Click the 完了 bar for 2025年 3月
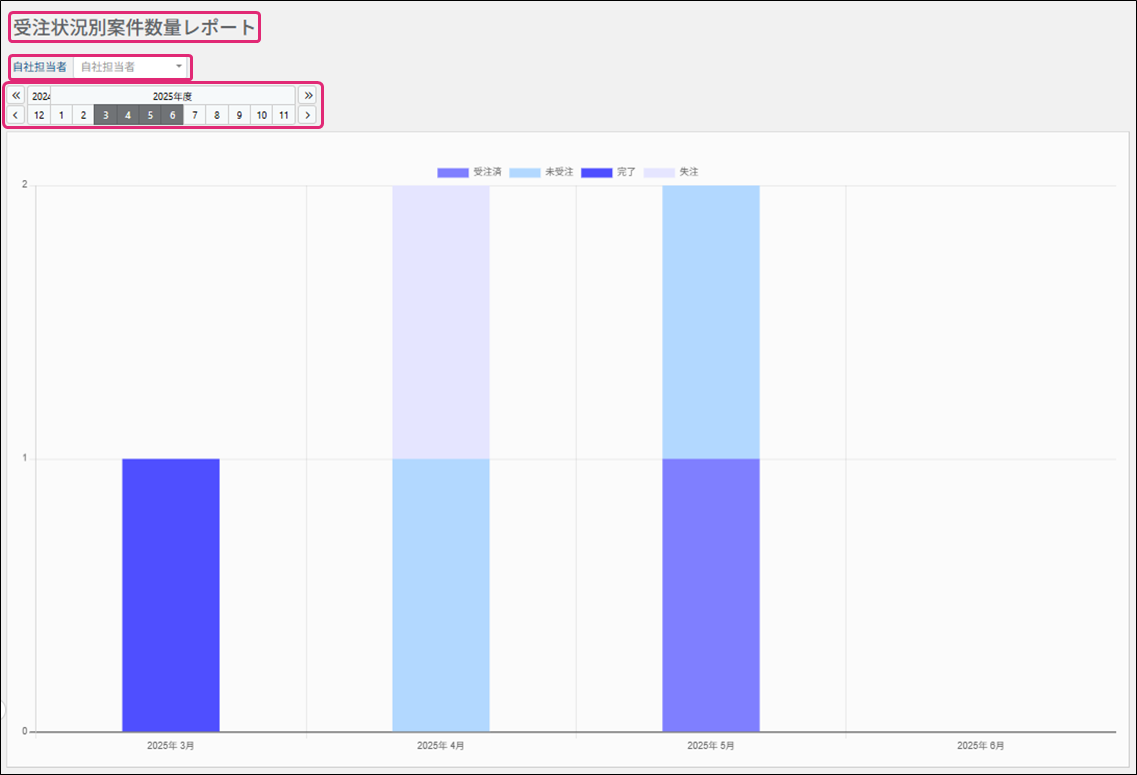 coord(171,595)
